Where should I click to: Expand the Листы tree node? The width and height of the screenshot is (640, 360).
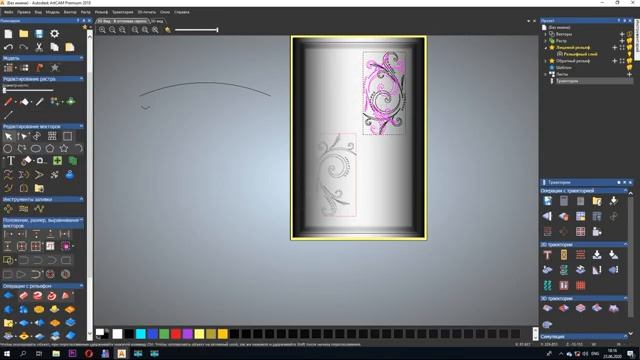point(546,74)
